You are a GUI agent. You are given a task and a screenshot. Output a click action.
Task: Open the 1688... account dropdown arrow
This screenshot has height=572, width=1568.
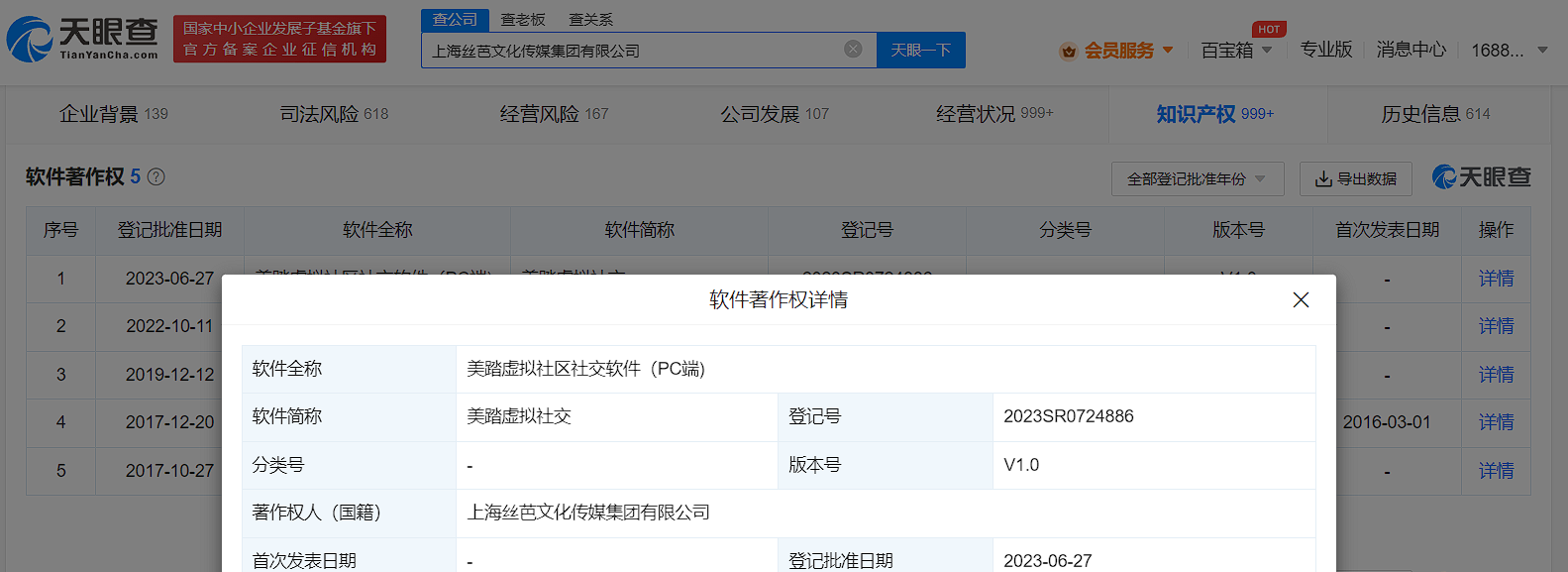(1542, 50)
